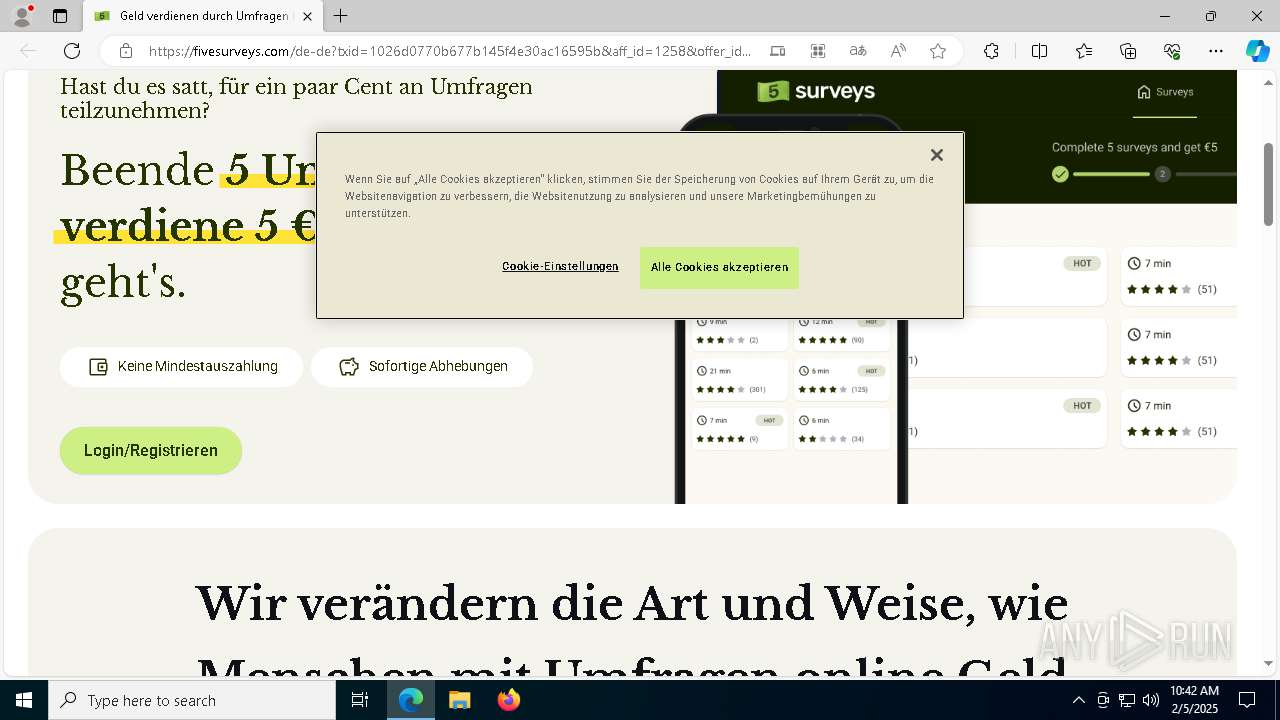Click phone survey card 7 min (9)

(739, 429)
